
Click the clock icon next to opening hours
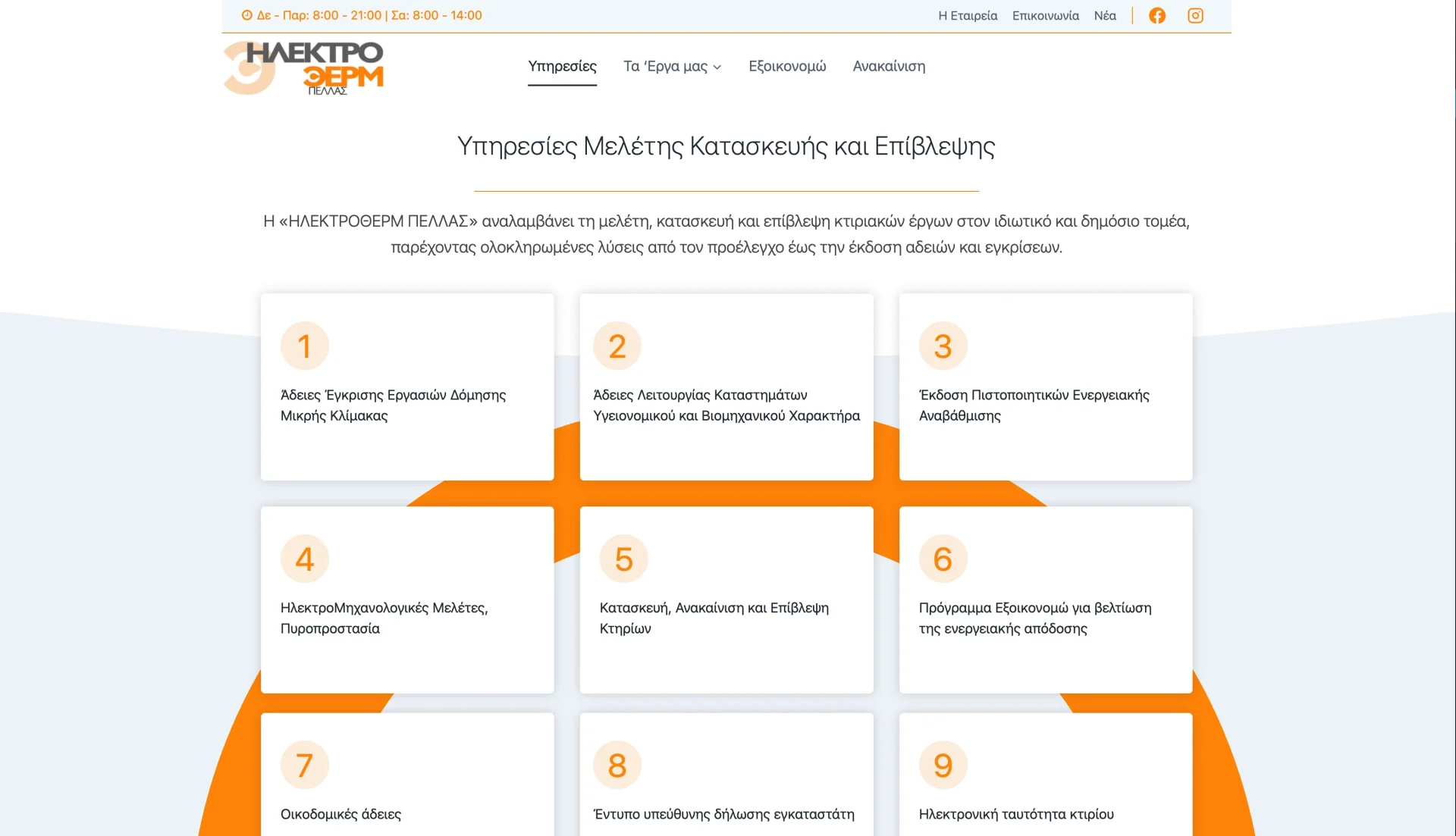(246, 14)
